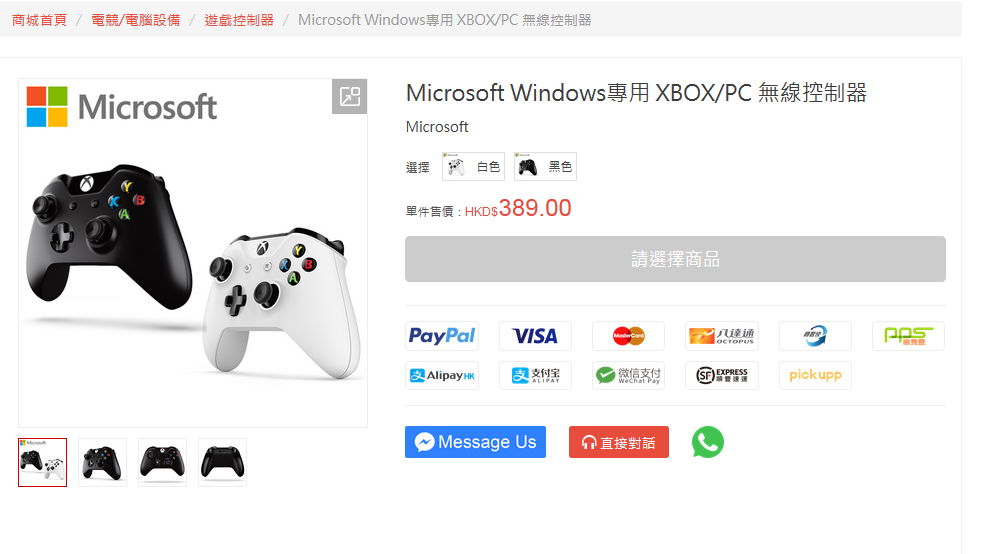The image size is (983, 554).
Task: Click the Octopus 八達通 payment logo
Action: click(x=722, y=336)
